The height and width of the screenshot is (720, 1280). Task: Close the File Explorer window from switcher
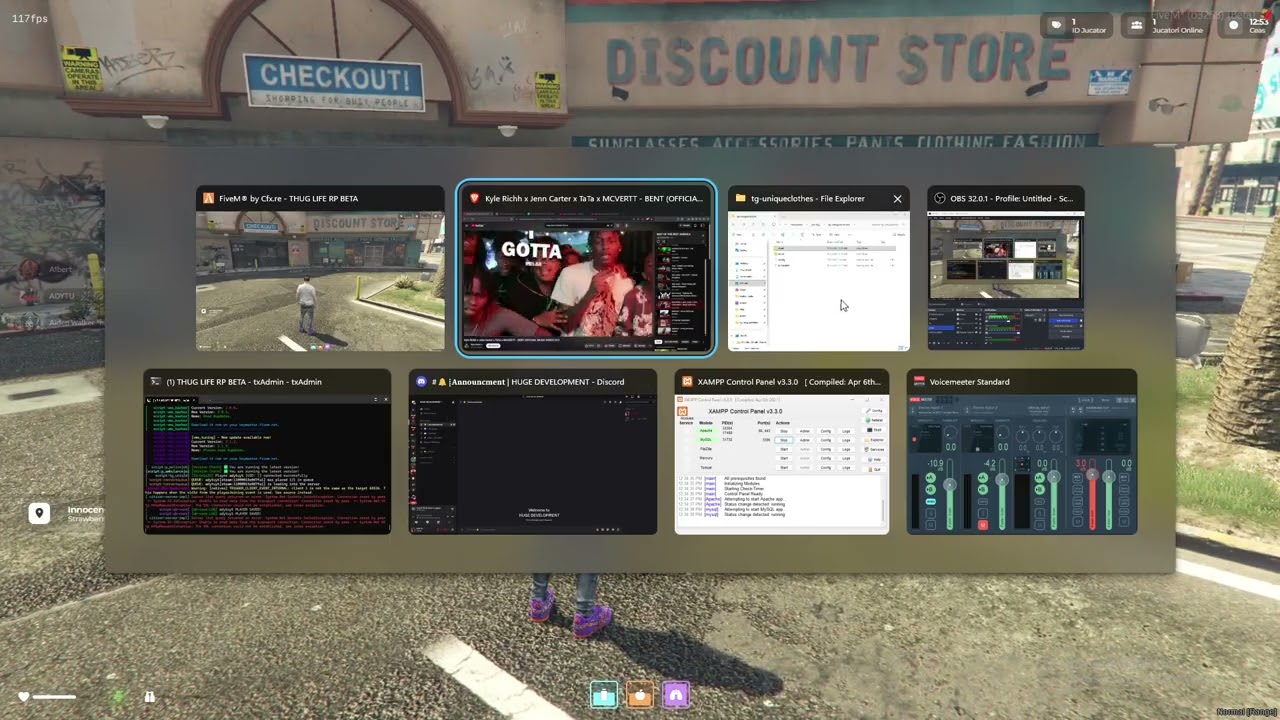[x=897, y=198]
